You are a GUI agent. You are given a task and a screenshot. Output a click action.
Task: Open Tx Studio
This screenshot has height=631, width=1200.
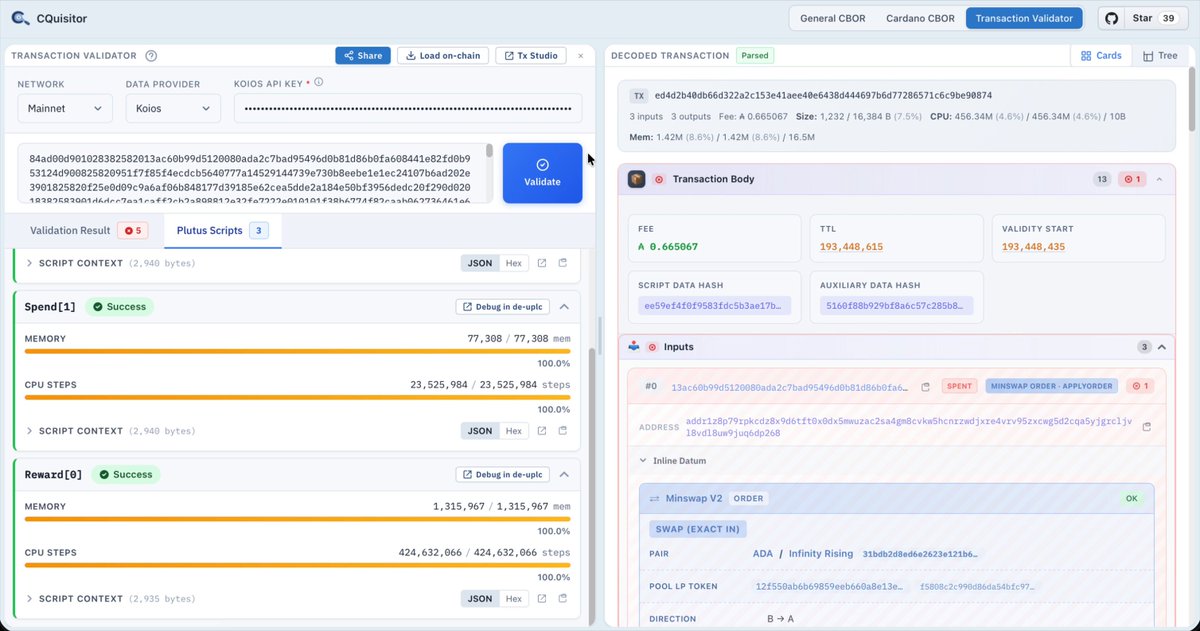tap(531, 56)
